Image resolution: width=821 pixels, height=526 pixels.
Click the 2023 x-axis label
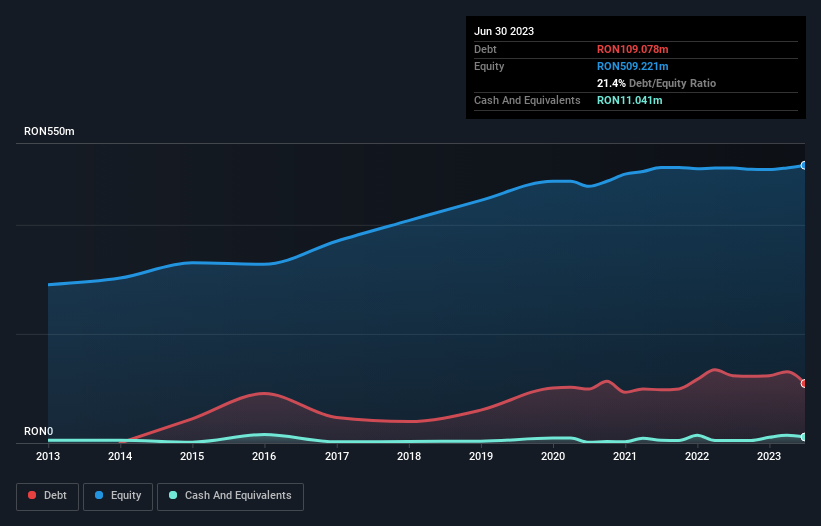769,456
